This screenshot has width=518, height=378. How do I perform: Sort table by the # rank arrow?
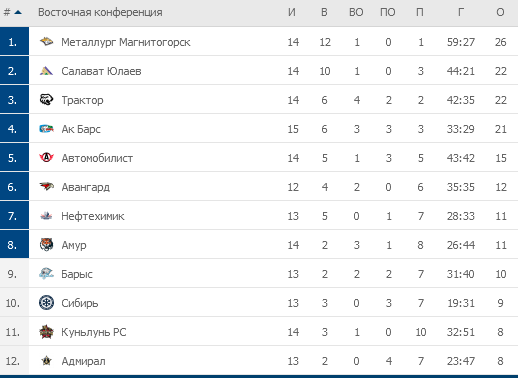(18, 13)
